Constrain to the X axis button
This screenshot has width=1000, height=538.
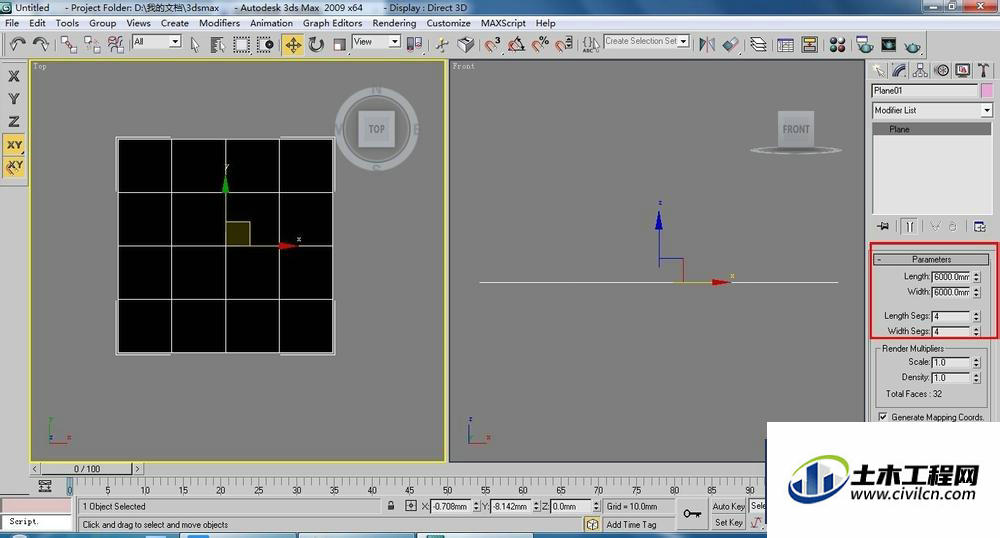pyautogui.click(x=13, y=76)
